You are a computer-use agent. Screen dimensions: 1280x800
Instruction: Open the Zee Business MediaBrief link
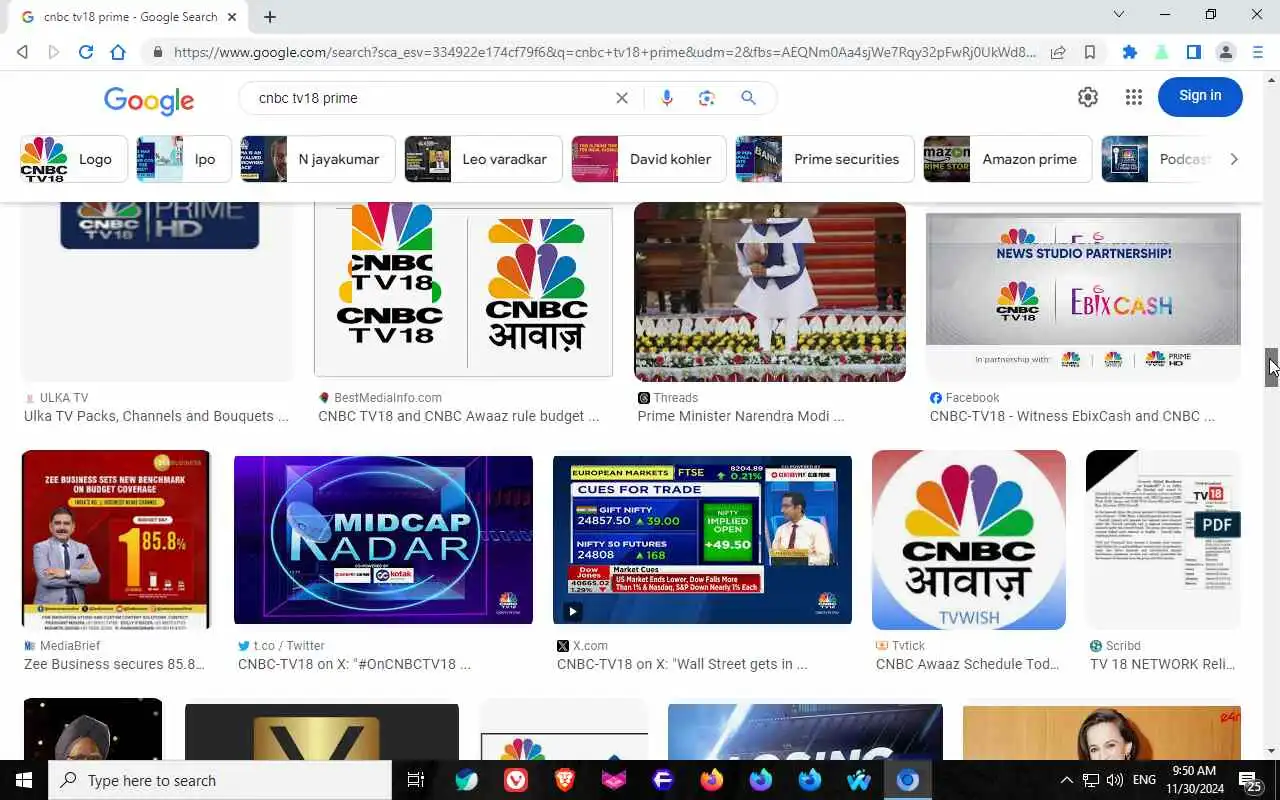pos(114,664)
